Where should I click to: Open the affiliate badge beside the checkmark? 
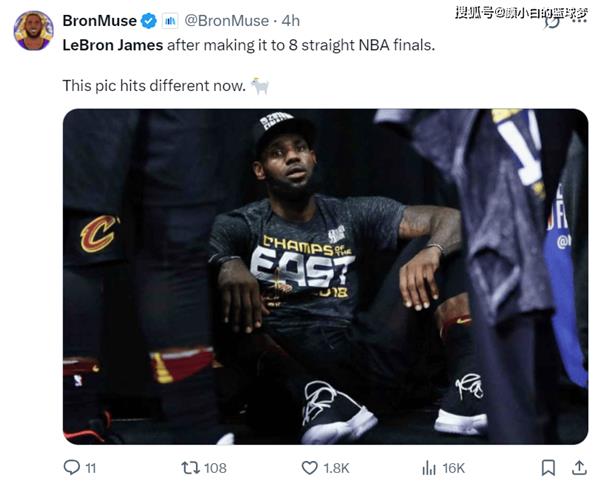[170, 21]
